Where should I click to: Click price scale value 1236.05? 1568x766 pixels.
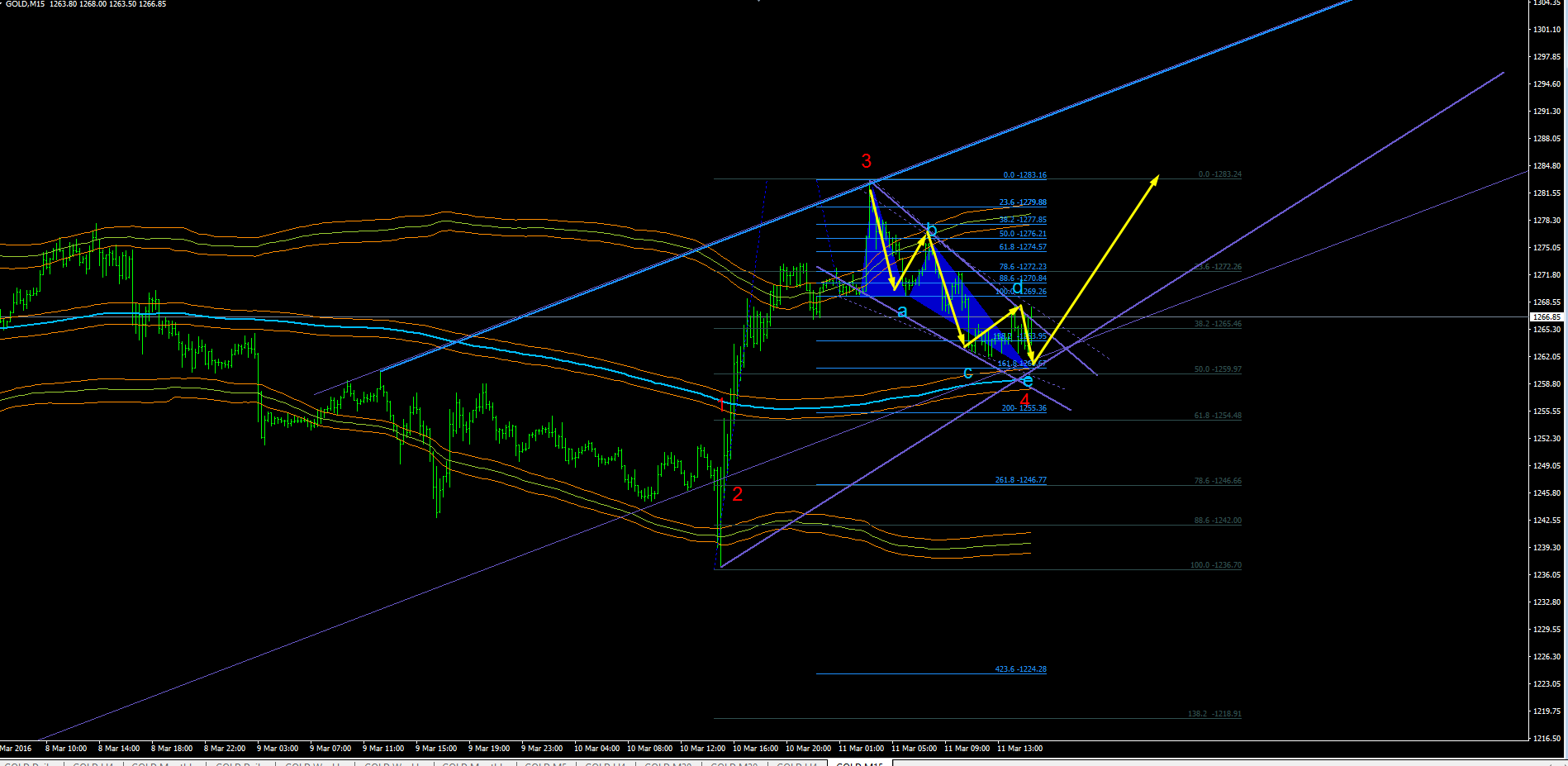pos(1547,575)
